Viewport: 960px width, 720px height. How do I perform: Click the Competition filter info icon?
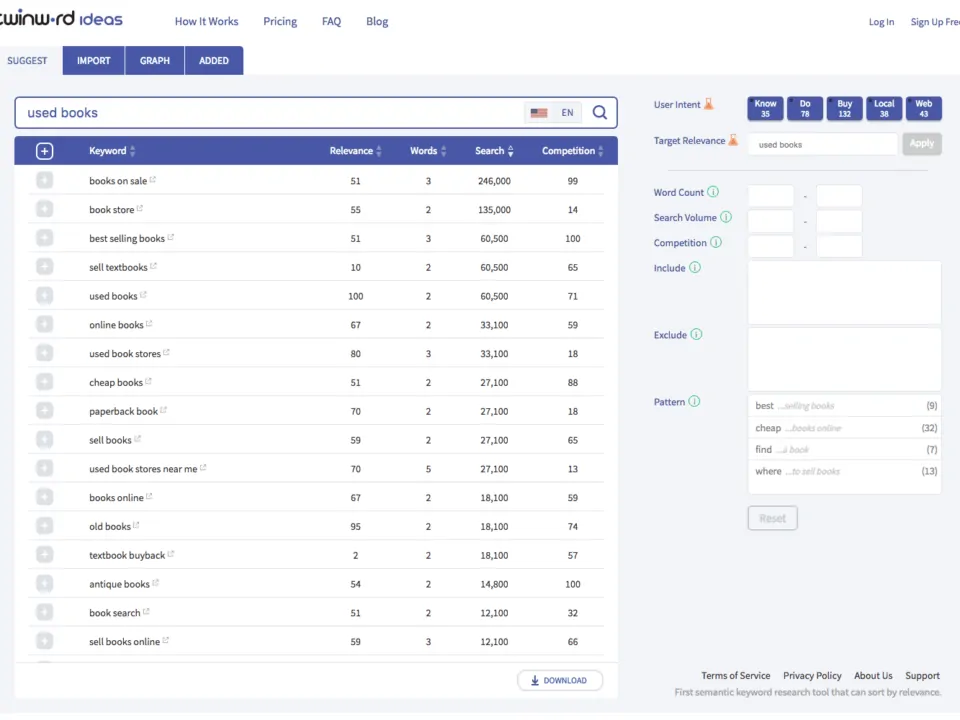click(716, 242)
